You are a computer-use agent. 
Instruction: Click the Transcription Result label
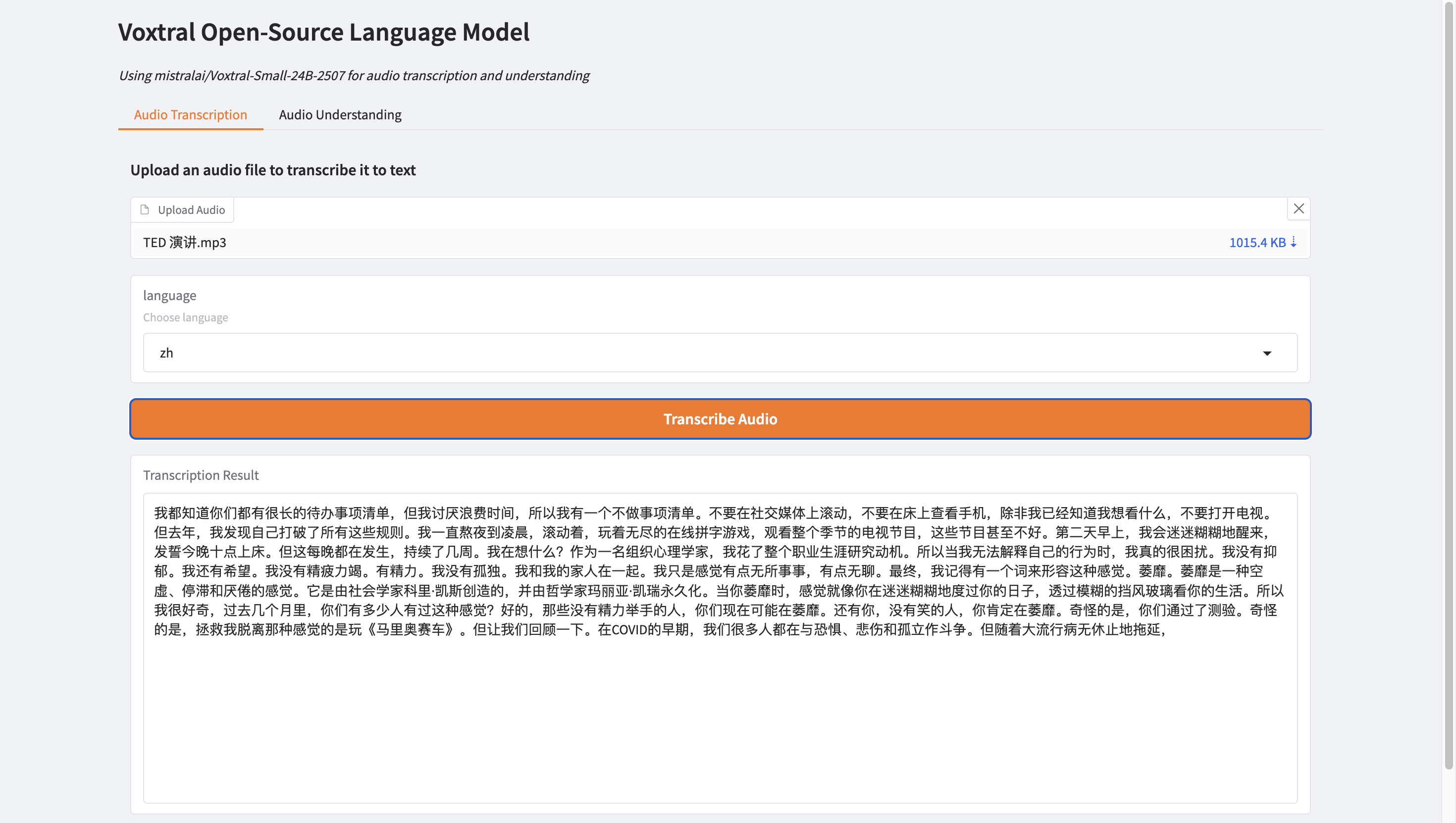[201, 475]
